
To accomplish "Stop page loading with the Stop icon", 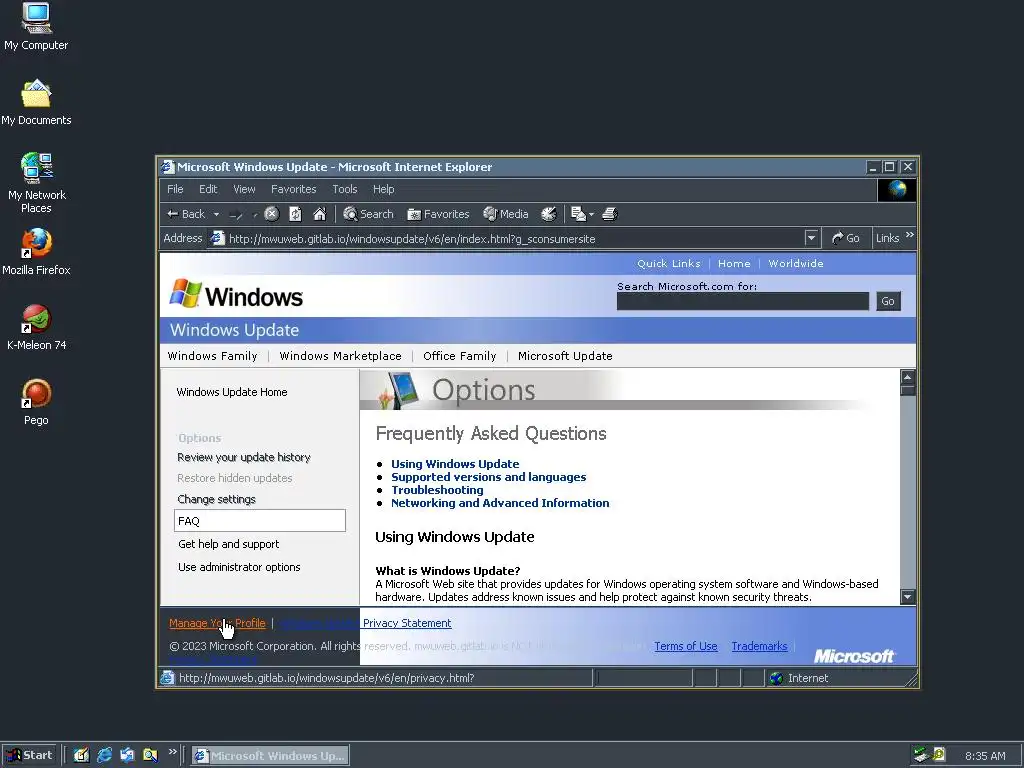I will click(272, 214).
